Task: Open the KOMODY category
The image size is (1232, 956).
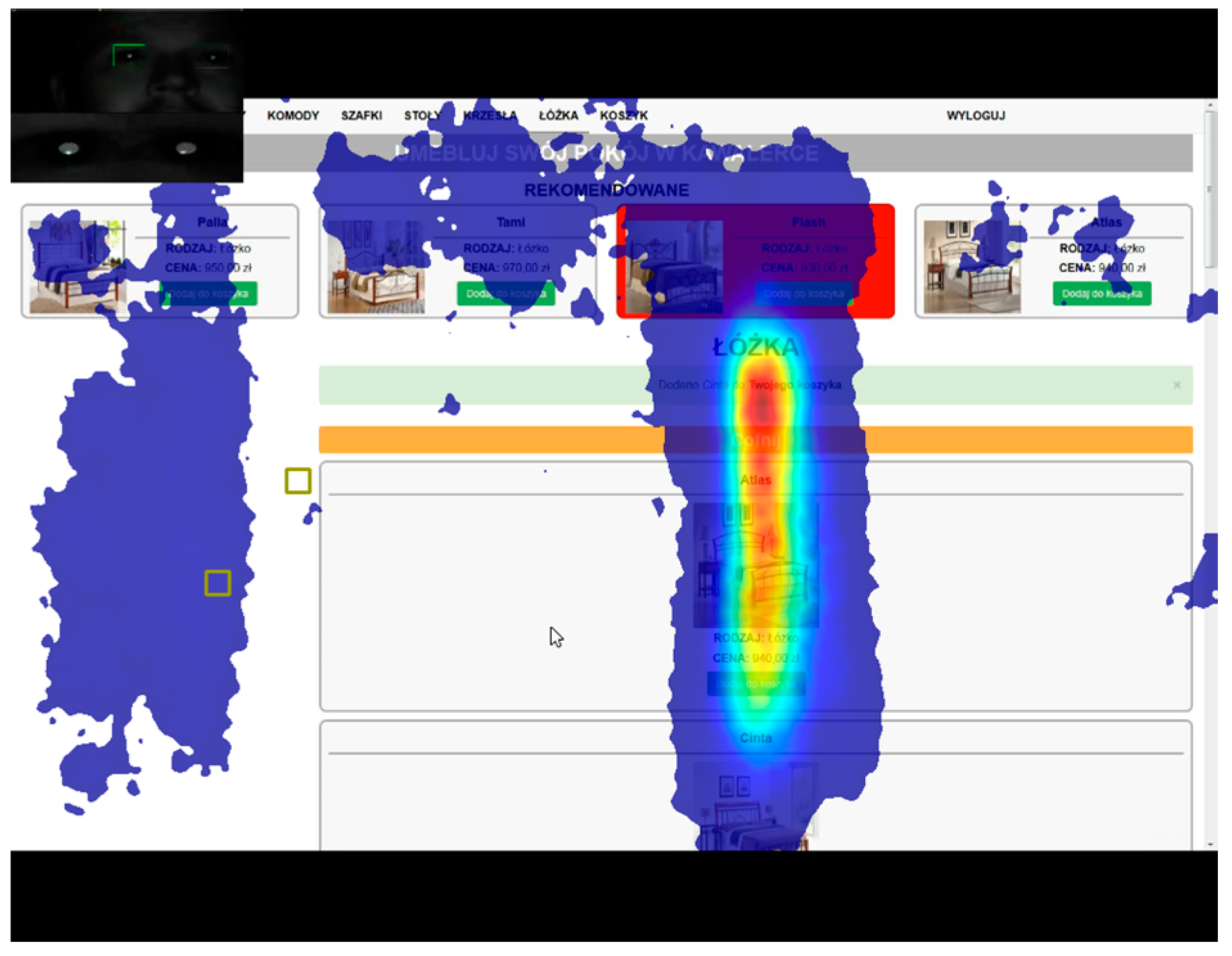Action: click(x=293, y=116)
